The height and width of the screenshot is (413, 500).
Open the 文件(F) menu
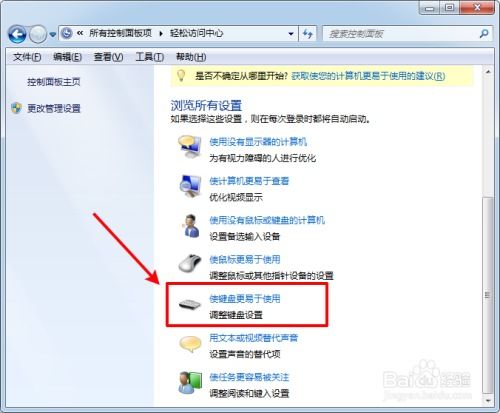click(x=27, y=57)
